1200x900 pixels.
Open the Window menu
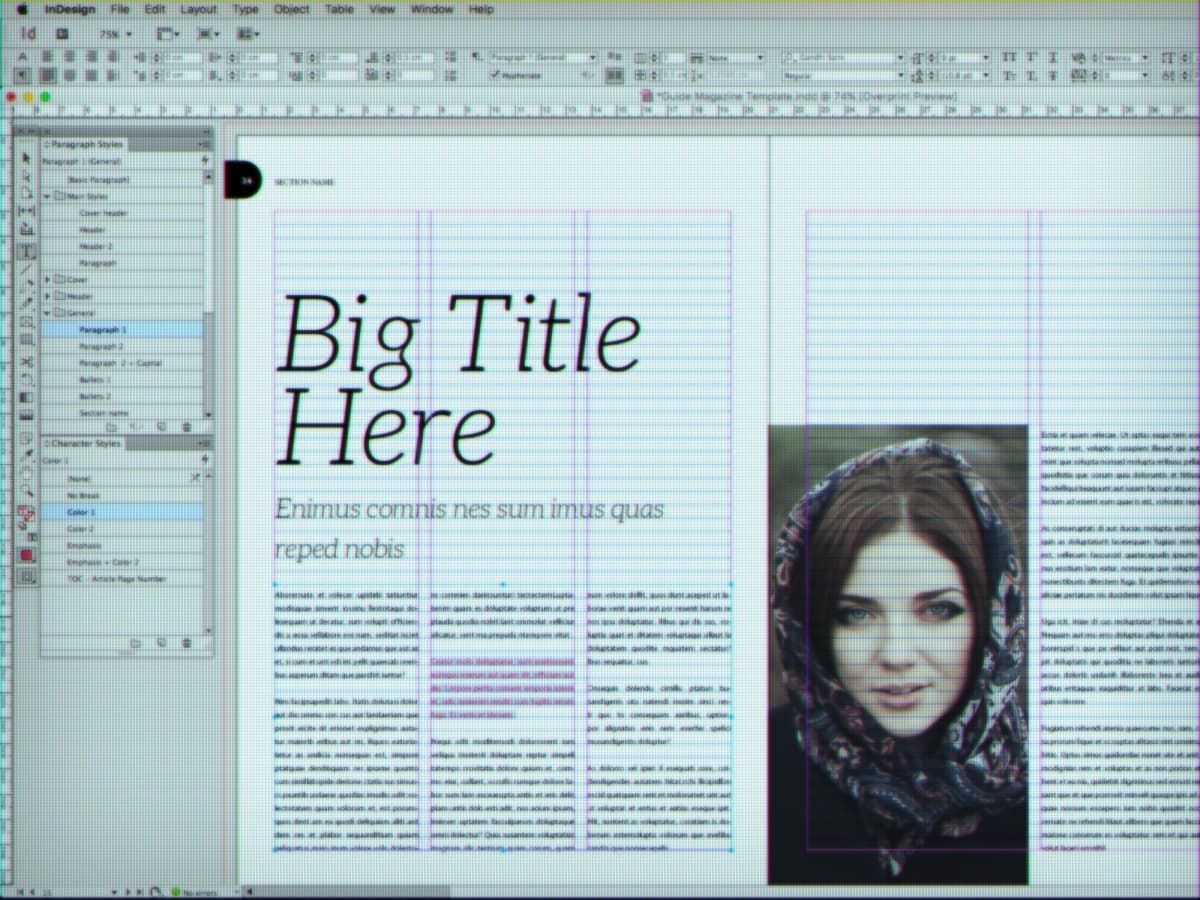coord(432,9)
